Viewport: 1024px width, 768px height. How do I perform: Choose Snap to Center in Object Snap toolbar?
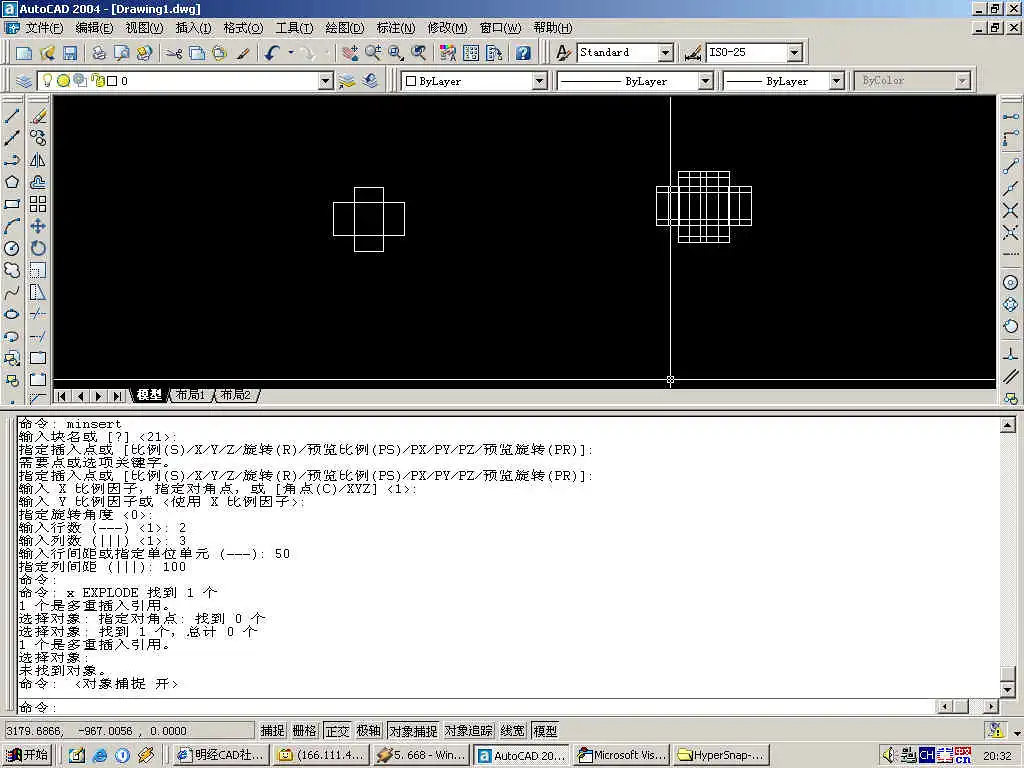pyautogui.click(x=1010, y=282)
